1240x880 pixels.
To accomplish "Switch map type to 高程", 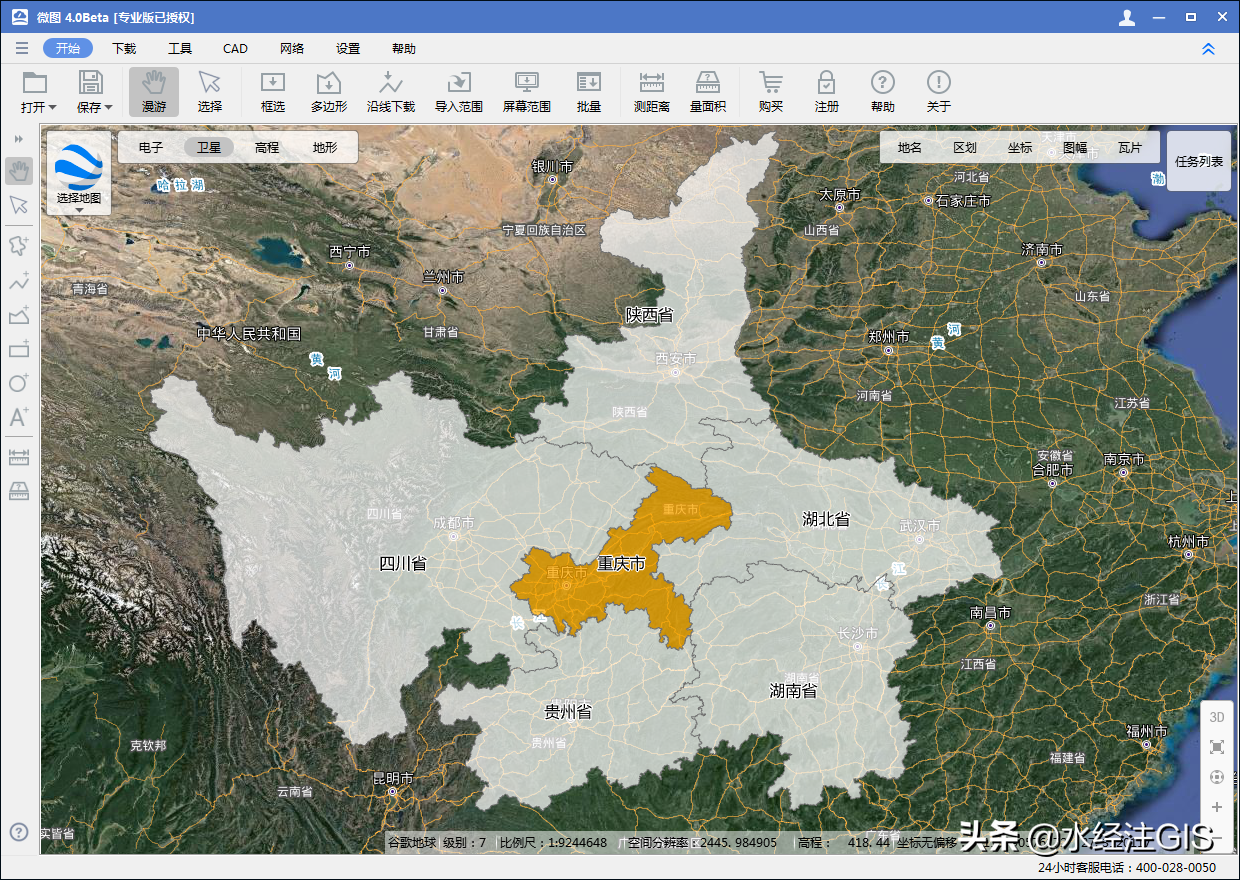I will pyautogui.click(x=267, y=147).
